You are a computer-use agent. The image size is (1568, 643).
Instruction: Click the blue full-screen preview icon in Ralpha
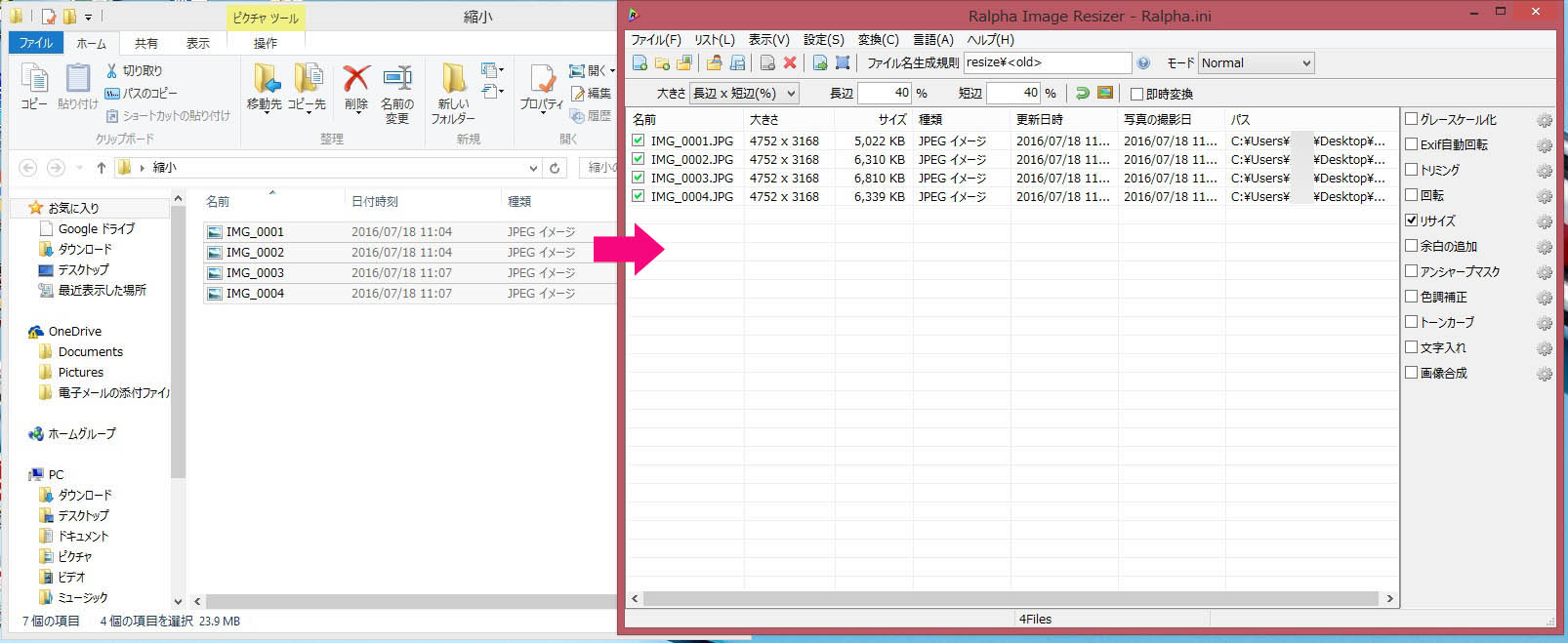[x=843, y=63]
